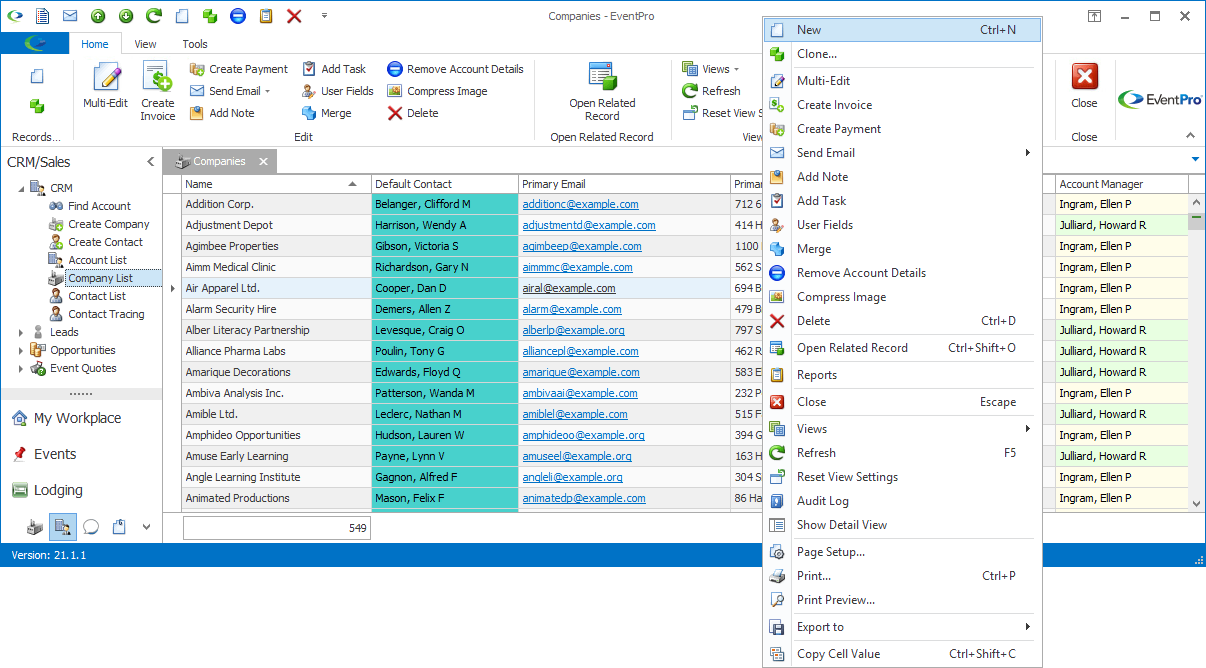Open Export to submenu in context menu
Viewport: 1206px width, 668px height.
coord(903,627)
